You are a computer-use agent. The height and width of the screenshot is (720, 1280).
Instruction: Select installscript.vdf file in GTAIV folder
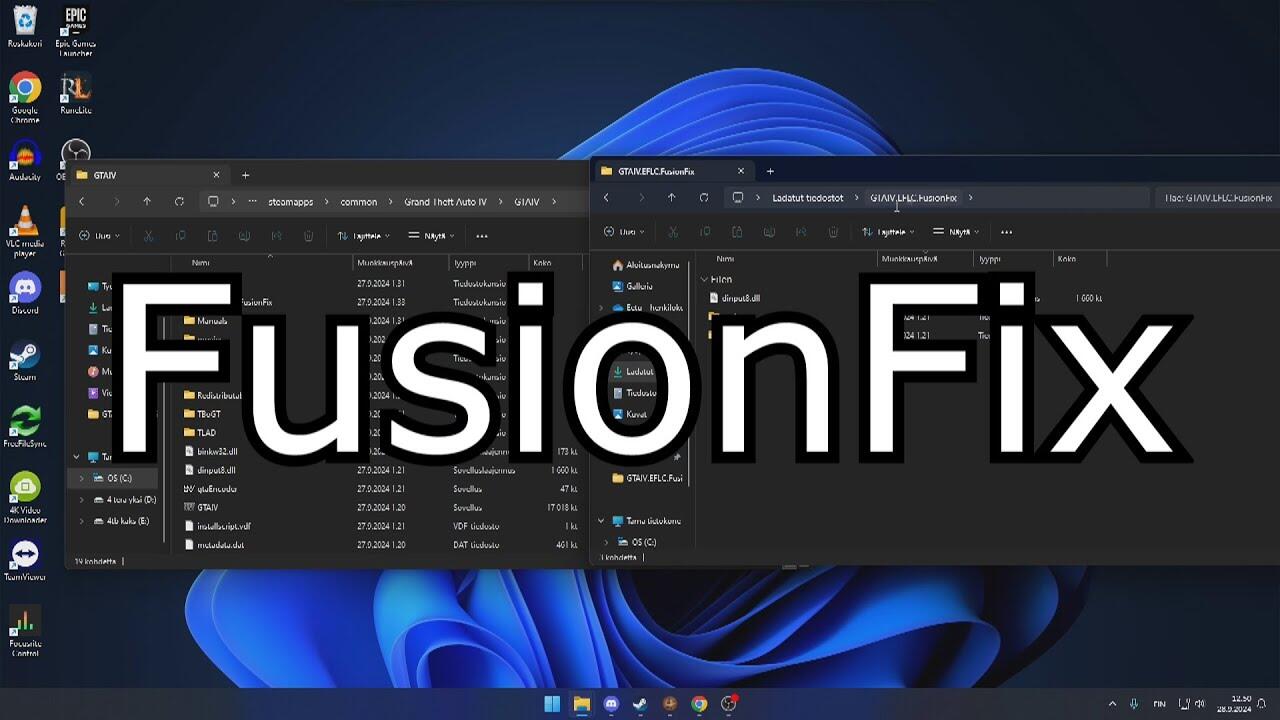click(x=224, y=526)
